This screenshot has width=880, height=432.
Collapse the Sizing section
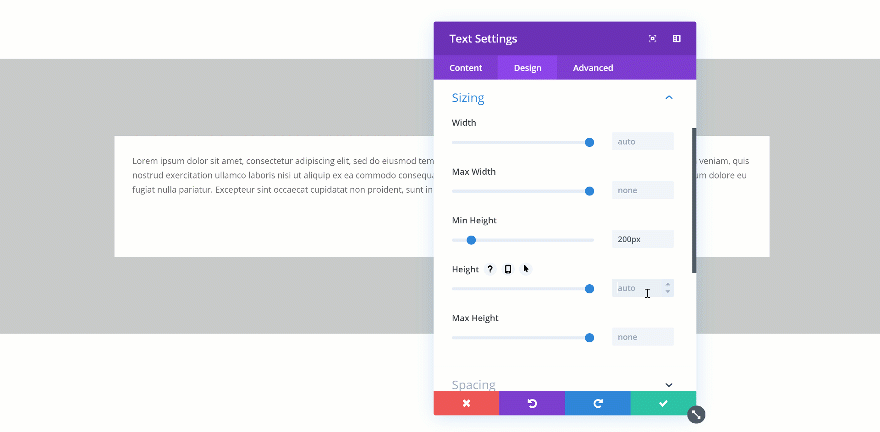coord(669,98)
